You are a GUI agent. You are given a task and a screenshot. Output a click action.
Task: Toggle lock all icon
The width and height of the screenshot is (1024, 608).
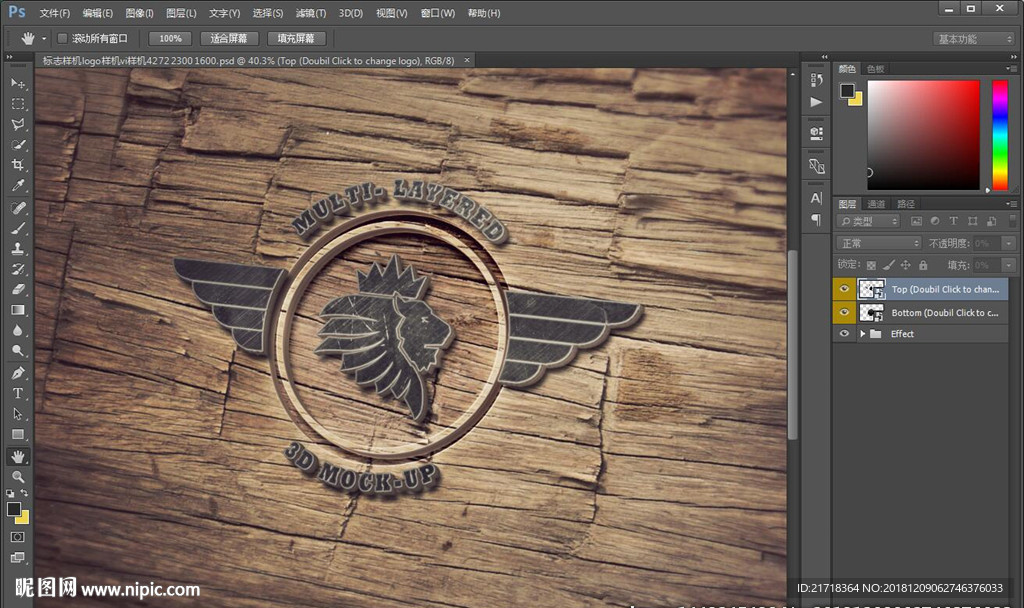[923, 265]
